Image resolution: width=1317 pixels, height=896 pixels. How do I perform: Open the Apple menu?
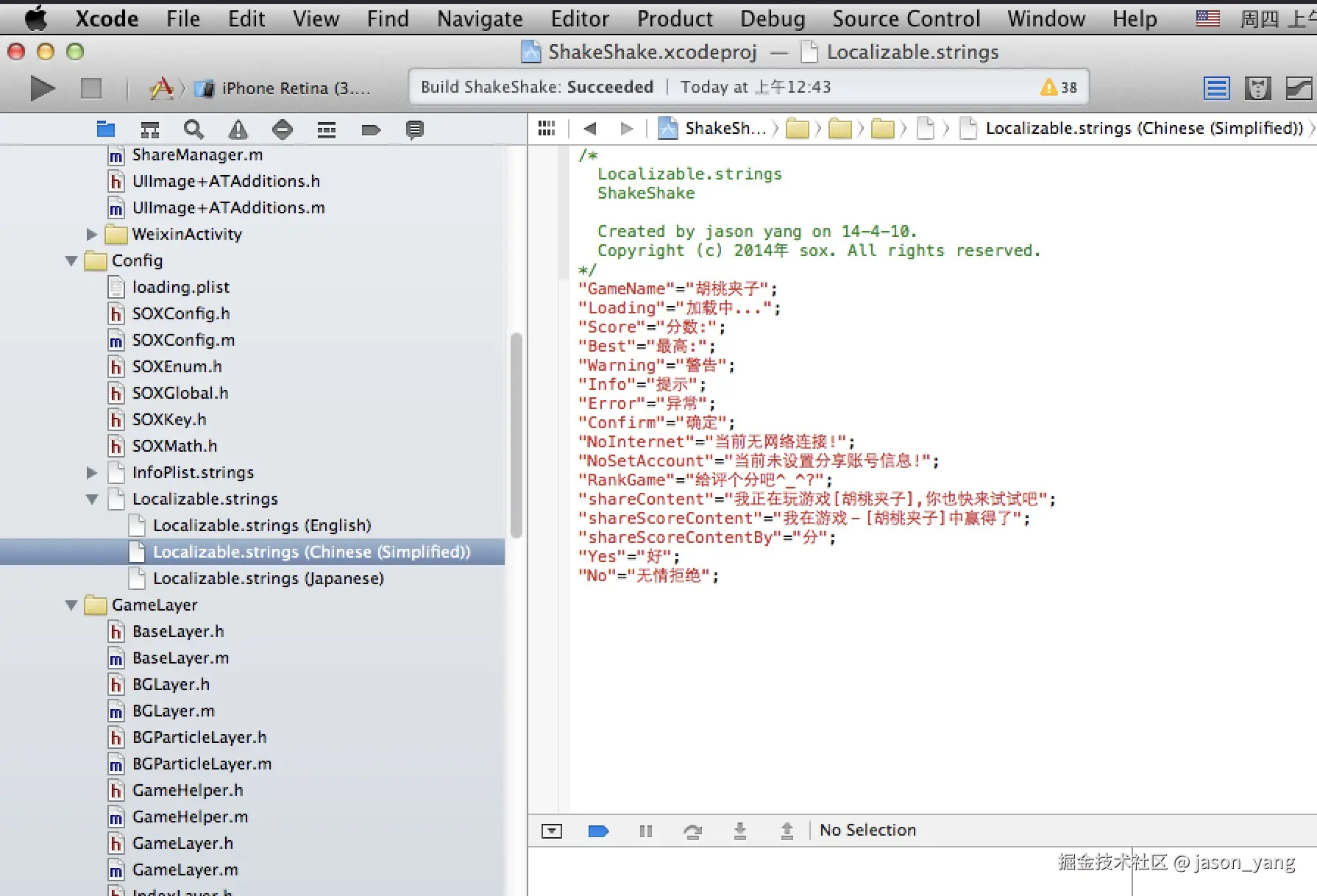pyautogui.click(x=35, y=18)
